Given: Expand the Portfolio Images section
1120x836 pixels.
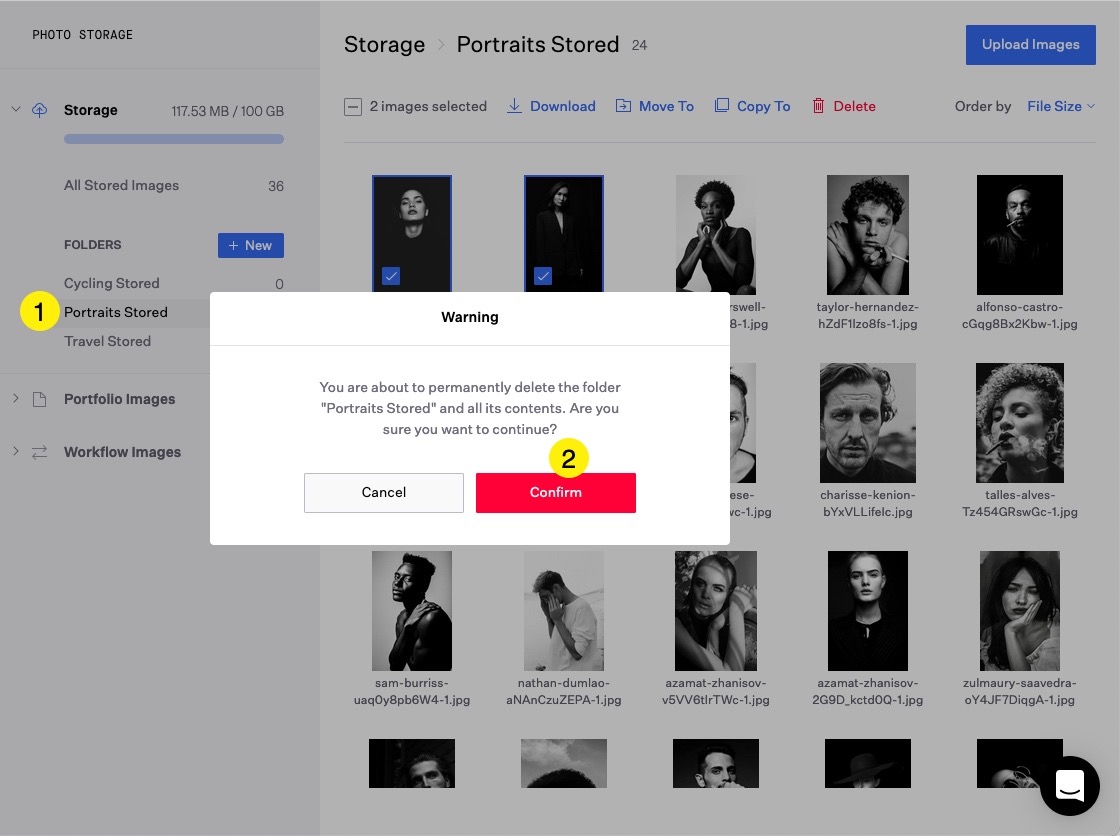Looking at the screenshot, I should tap(16, 399).
